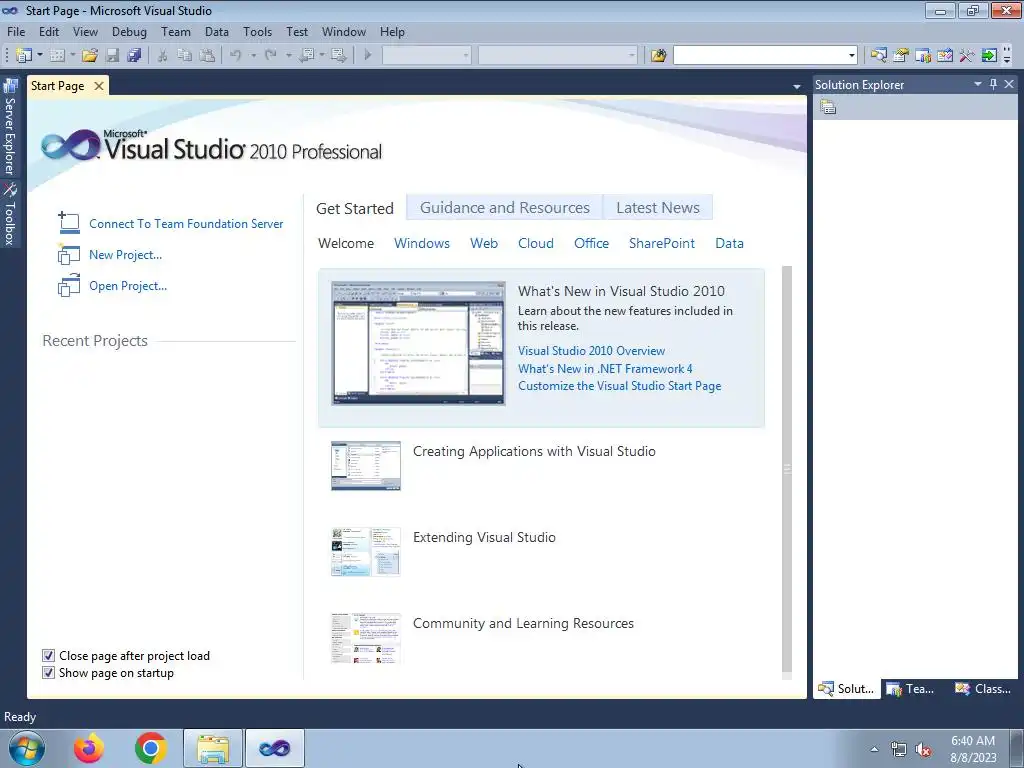This screenshot has width=1024, height=768.
Task: Uncheck Close page after project load
Action: coord(48,656)
